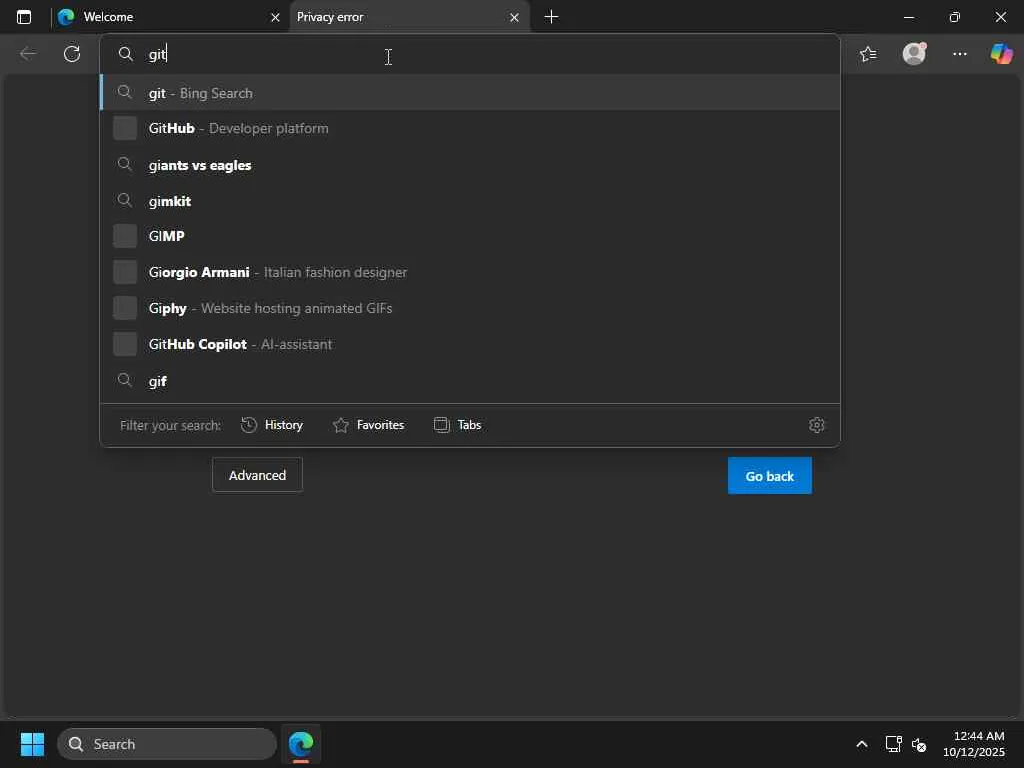This screenshot has width=1024, height=768.
Task: Click the Advanced button
Action: point(257,475)
